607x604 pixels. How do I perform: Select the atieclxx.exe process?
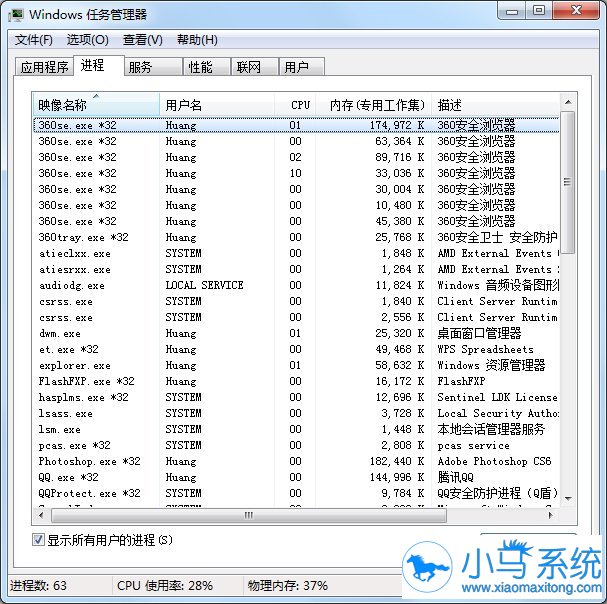click(x=296, y=253)
